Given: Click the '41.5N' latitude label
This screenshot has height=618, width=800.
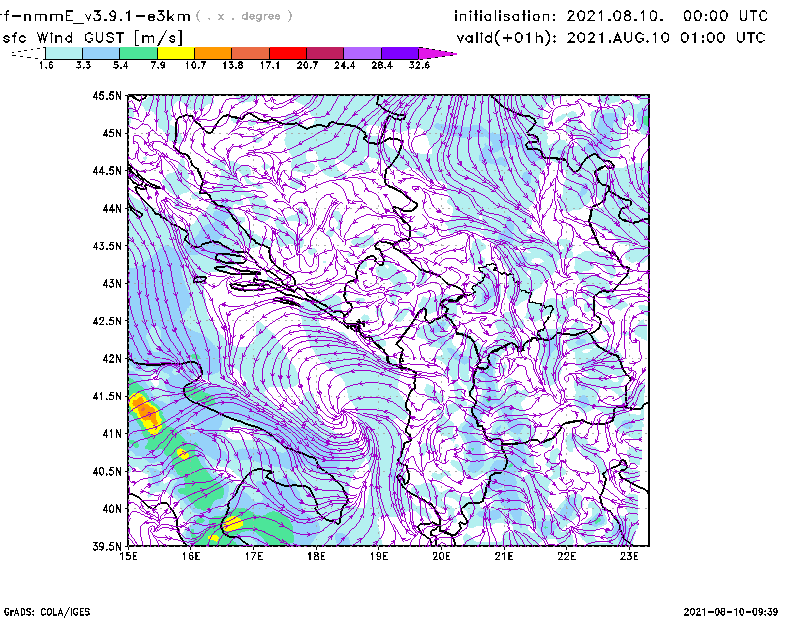Looking at the screenshot, I should click(107, 396).
